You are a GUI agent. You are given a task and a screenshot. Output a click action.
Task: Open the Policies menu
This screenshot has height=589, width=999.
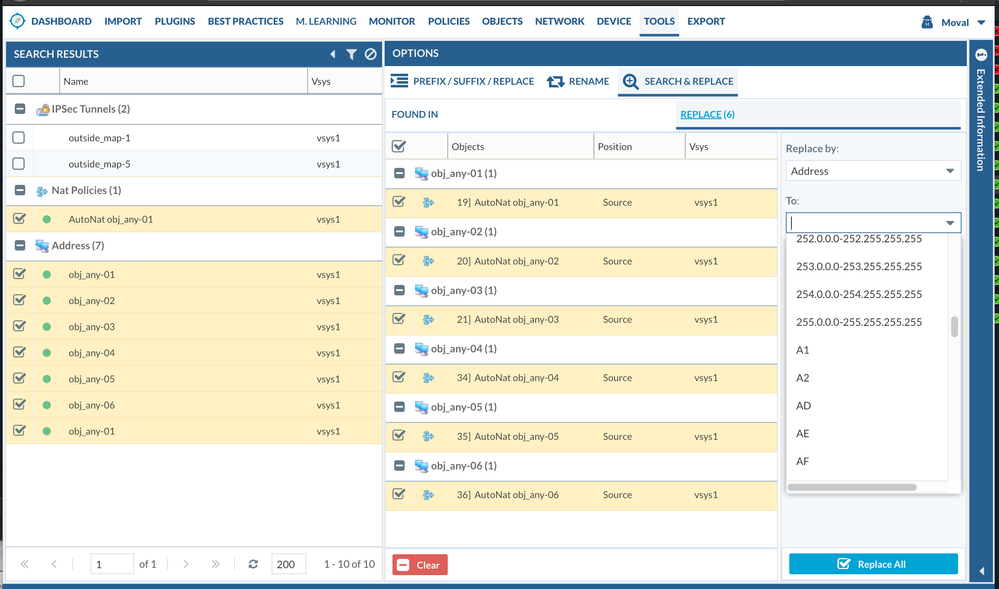point(448,21)
